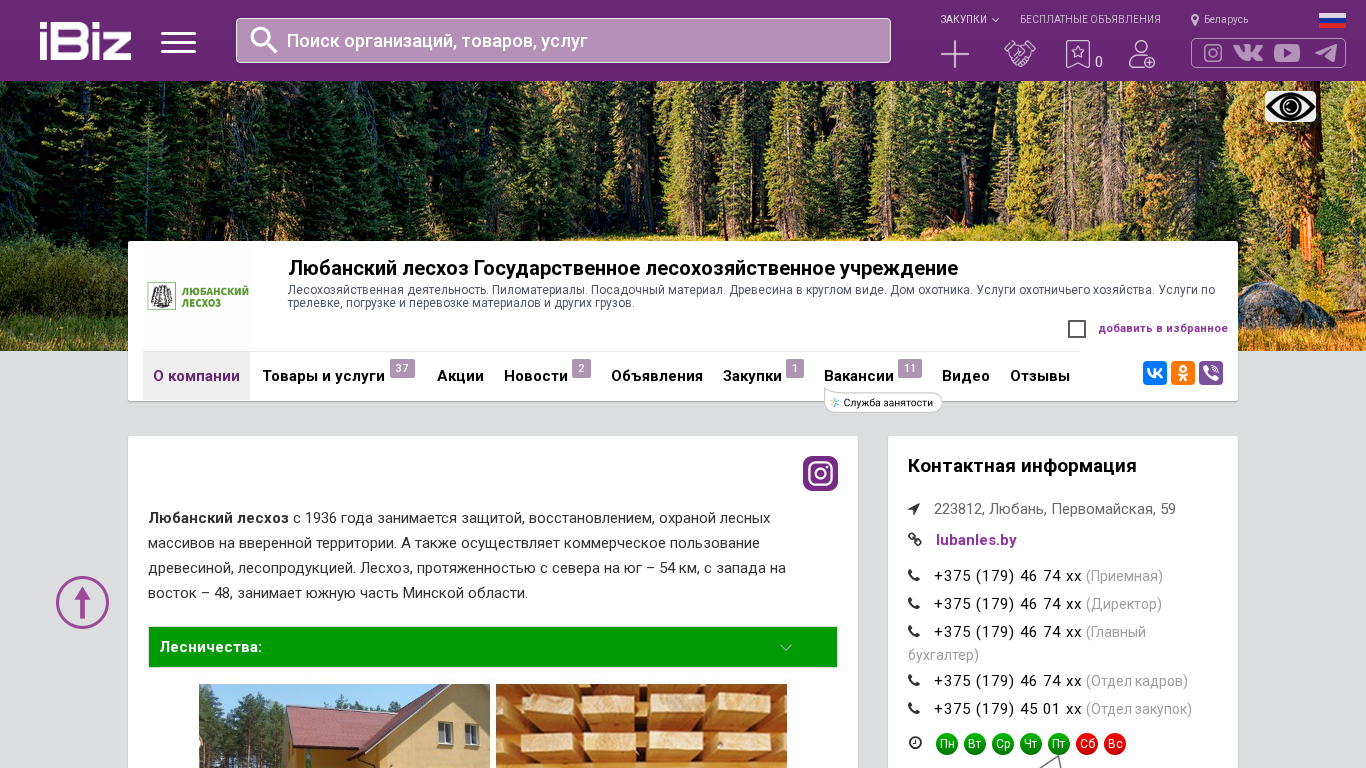The width and height of the screenshot is (1366, 768).
Task: Open the stacked lumber photo thumbnail
Action: click(x=641, y=726)
